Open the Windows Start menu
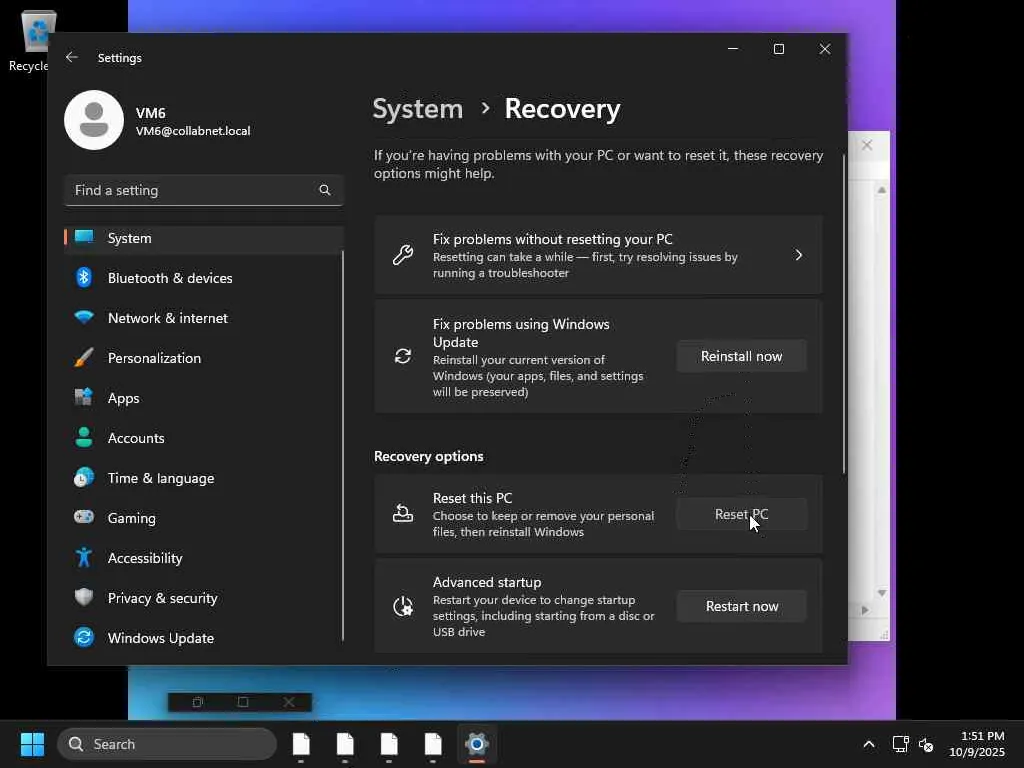The width and height of the screenshot is (1024, 768). [32, 744]
